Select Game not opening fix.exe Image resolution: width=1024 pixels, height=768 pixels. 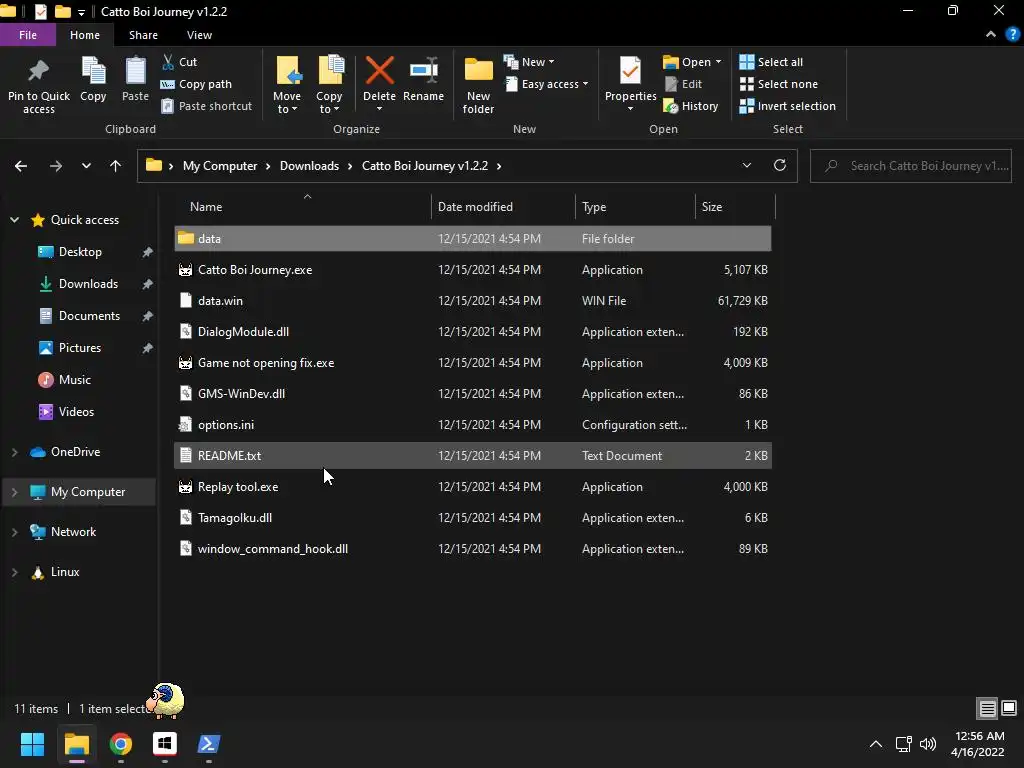[473, 363]
